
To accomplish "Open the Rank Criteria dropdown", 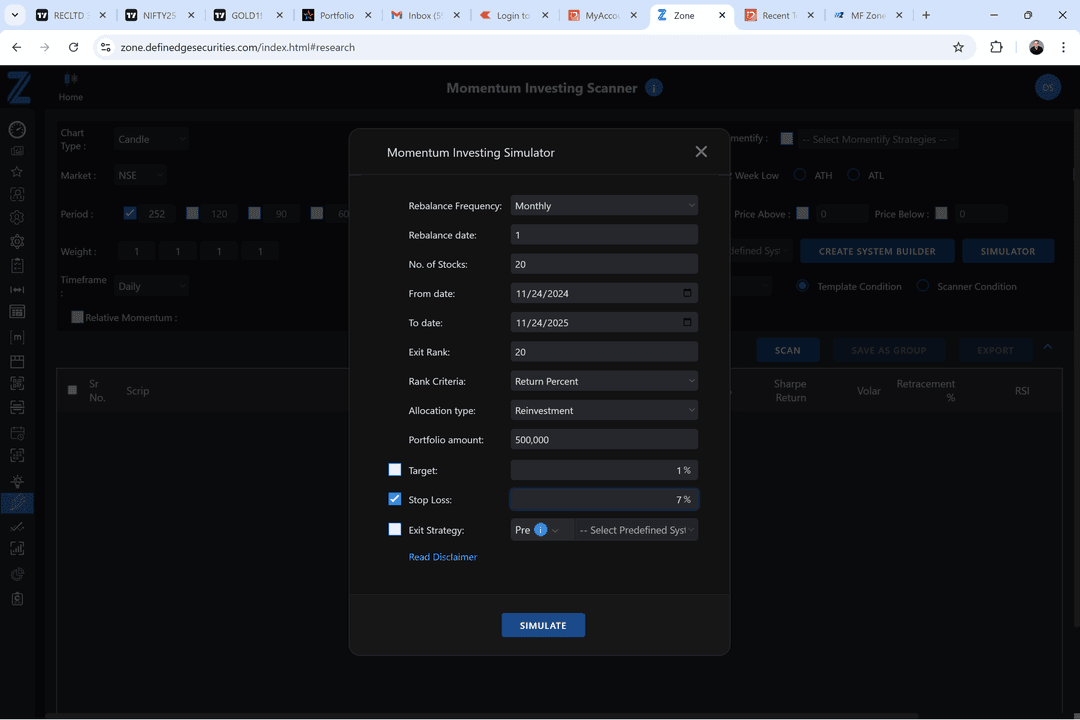I will (x=604, y=381).
